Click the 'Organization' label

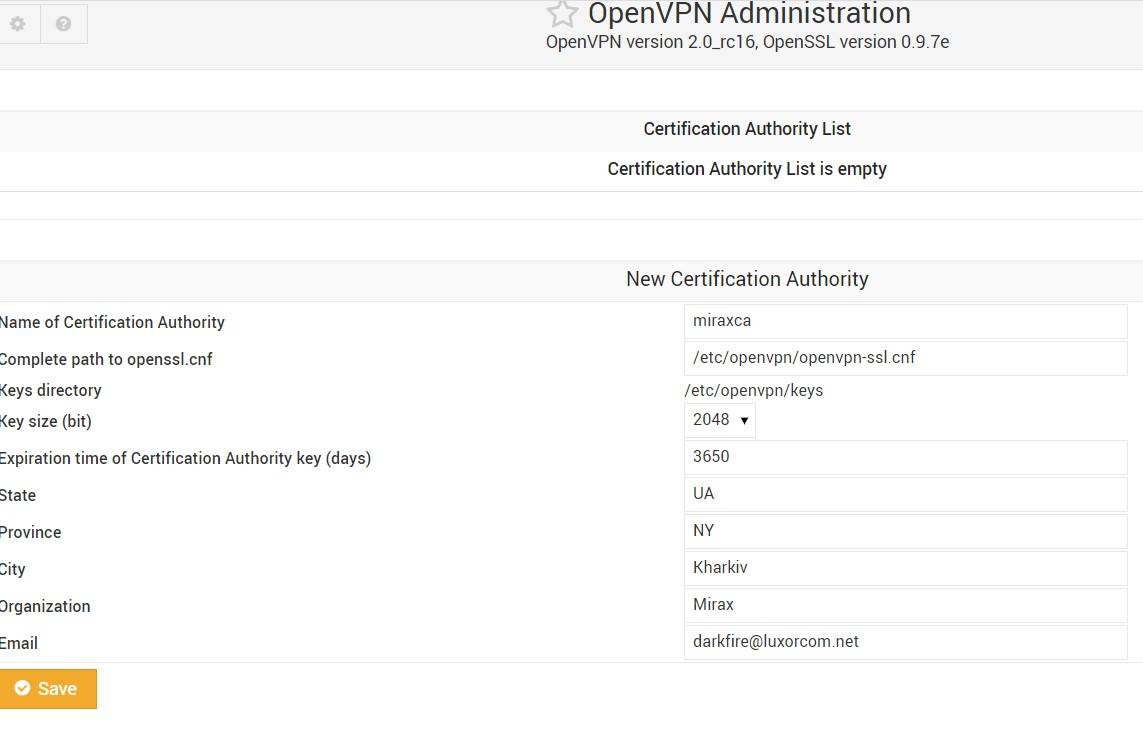tap(44, 607)
